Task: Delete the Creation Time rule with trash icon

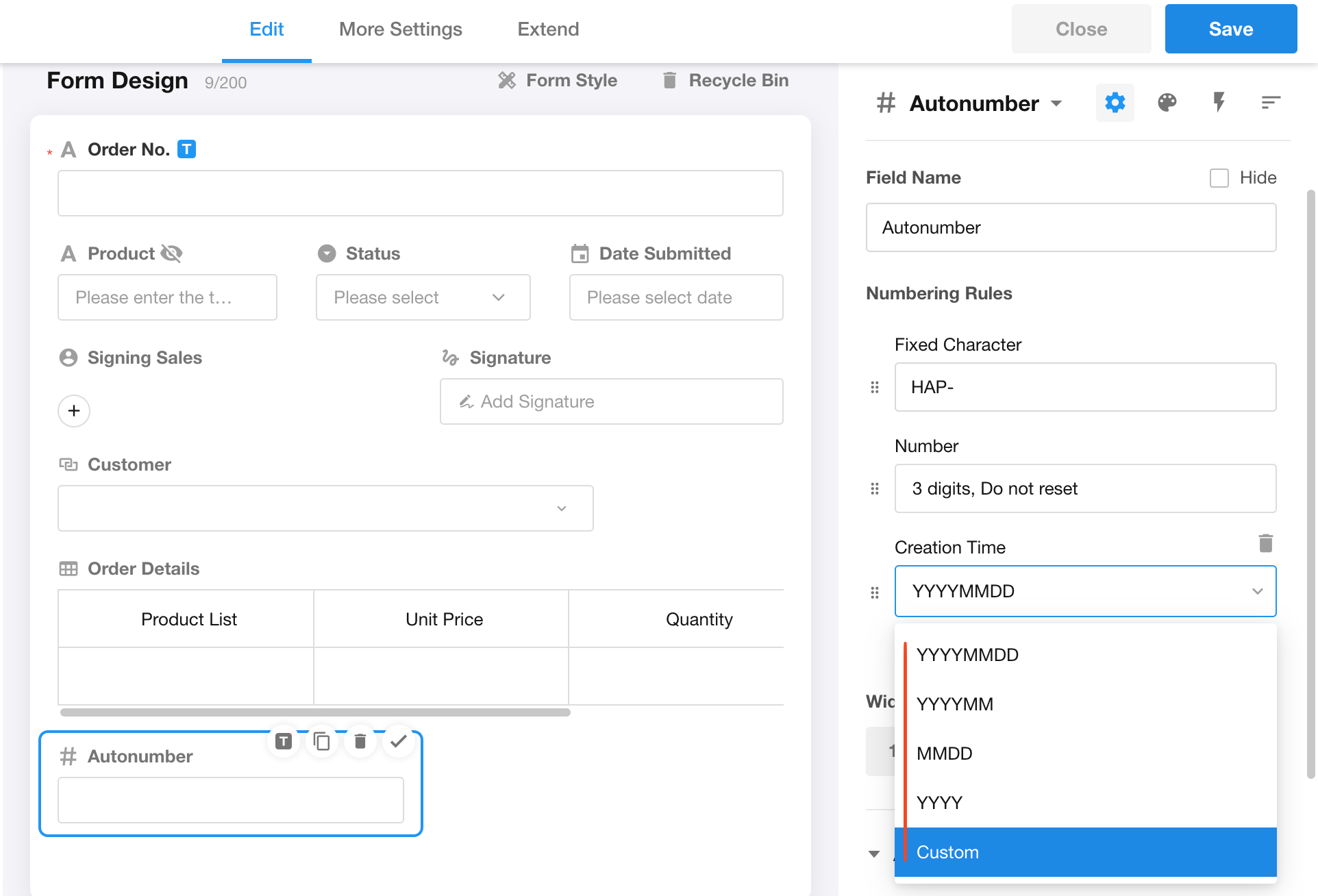Action: (x=1265, y=543)
